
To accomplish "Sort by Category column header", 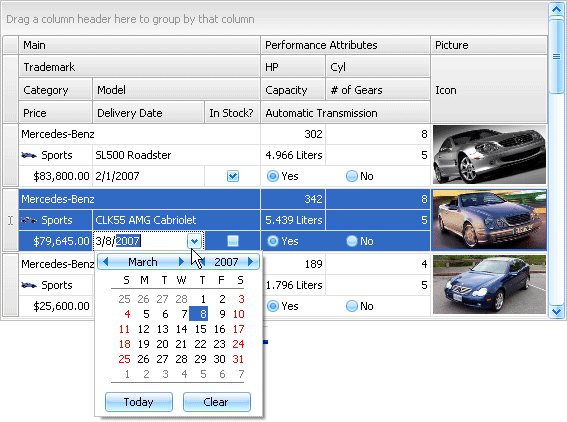I will coord(55,90).
